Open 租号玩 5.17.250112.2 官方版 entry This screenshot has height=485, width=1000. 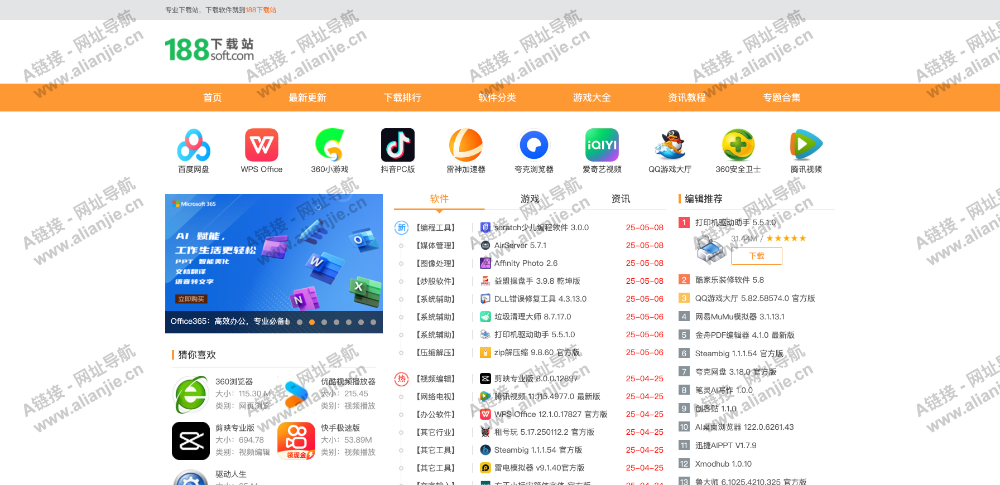pyautogui.click(x=544, y=432)
